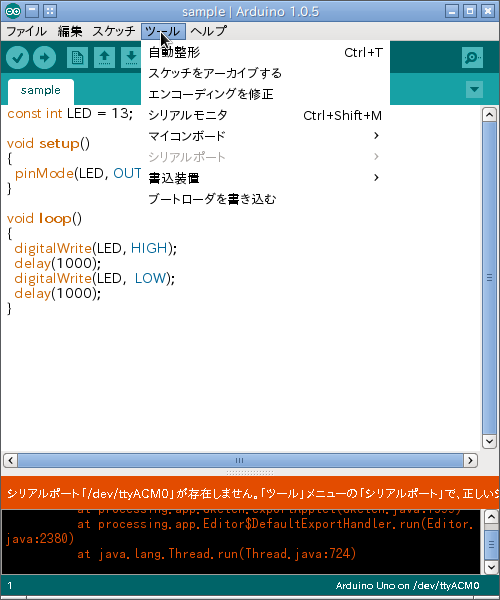This screenshot has height=600, width=500.
Task: Click 'void loop()' in the editor
Action: (x=44, y=218)
